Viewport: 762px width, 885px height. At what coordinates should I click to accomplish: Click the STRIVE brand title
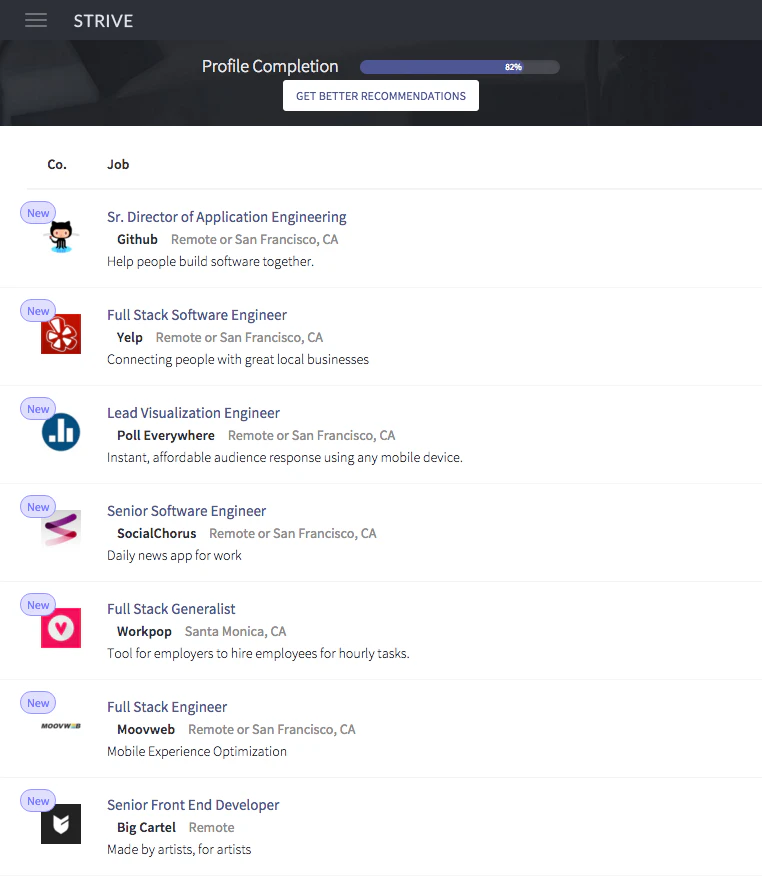click(103, 21)
